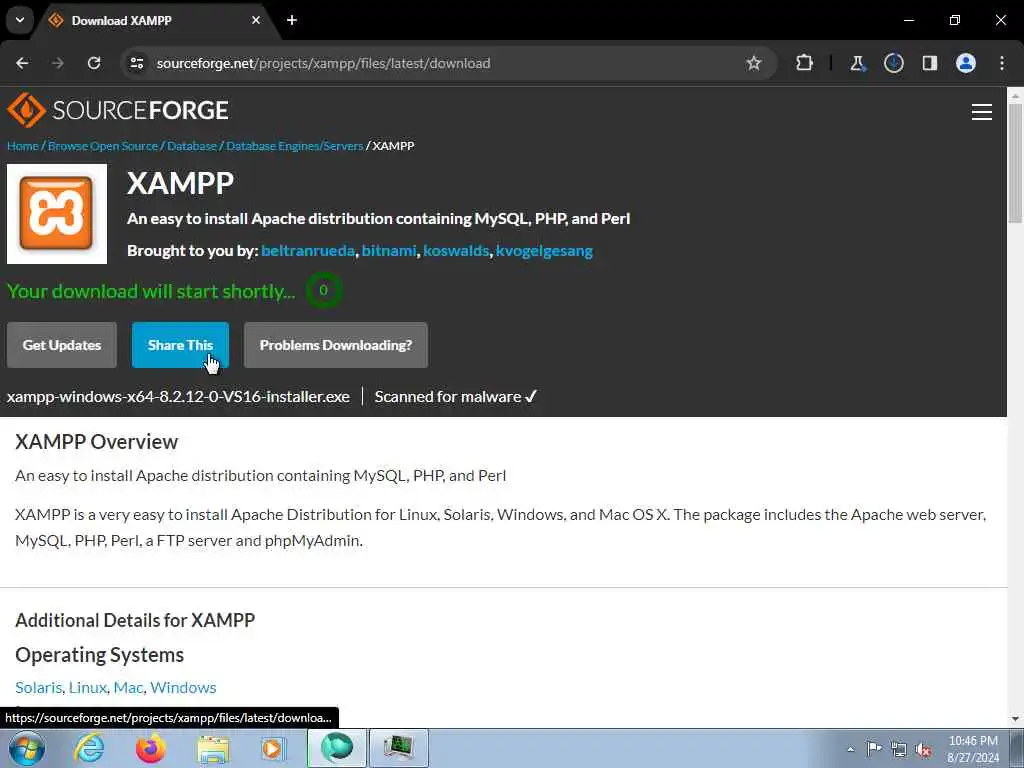1024x768 pixels.
Task: Open the Mac operating system link
Action: [128, 687]
